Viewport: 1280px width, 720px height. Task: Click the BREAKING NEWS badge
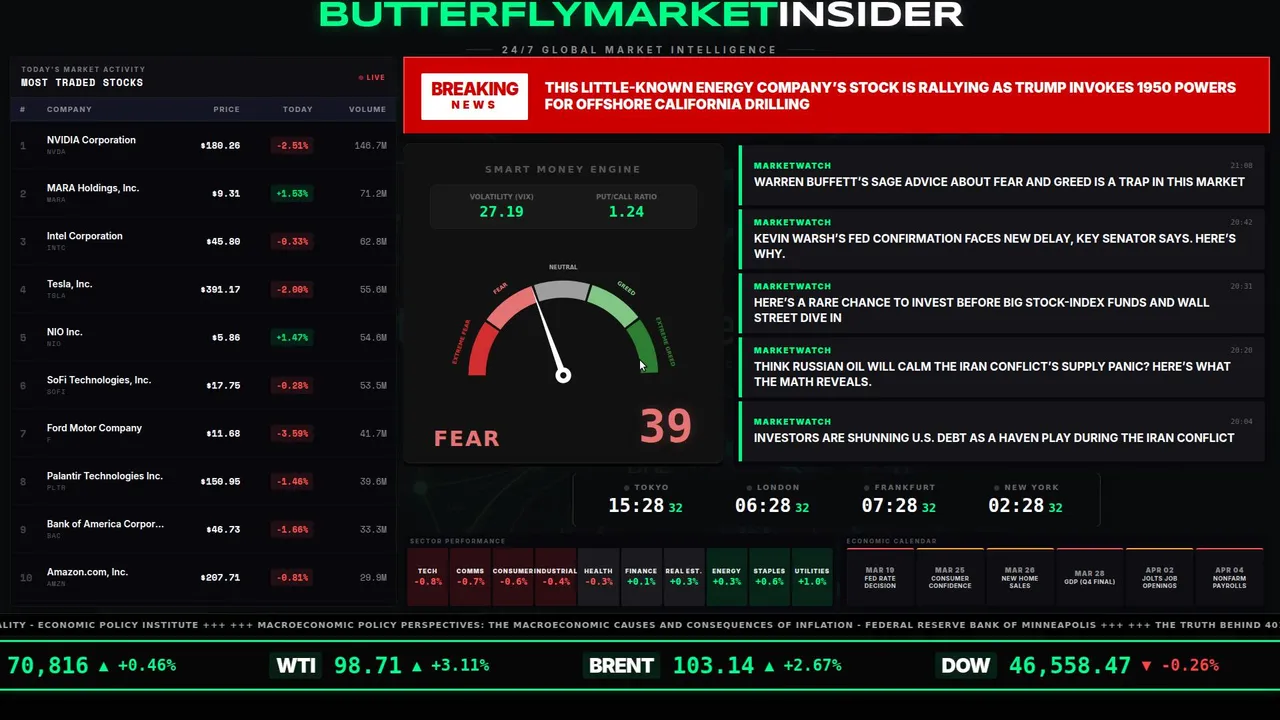(474, 96)
